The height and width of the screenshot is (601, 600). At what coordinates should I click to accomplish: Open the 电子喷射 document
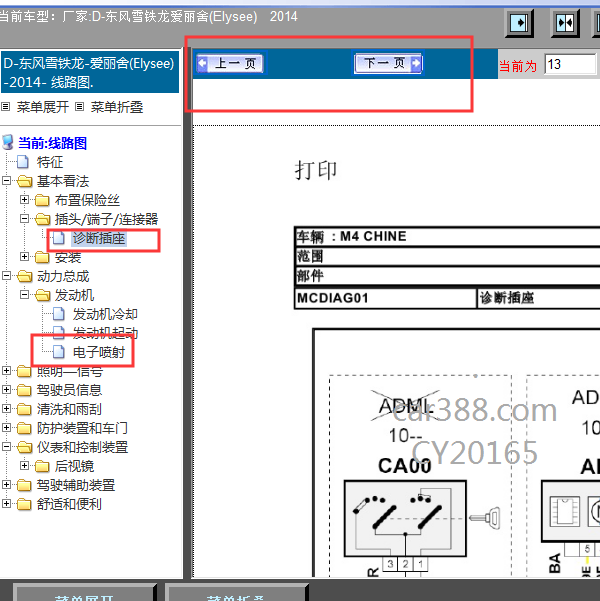click(99, 352)
